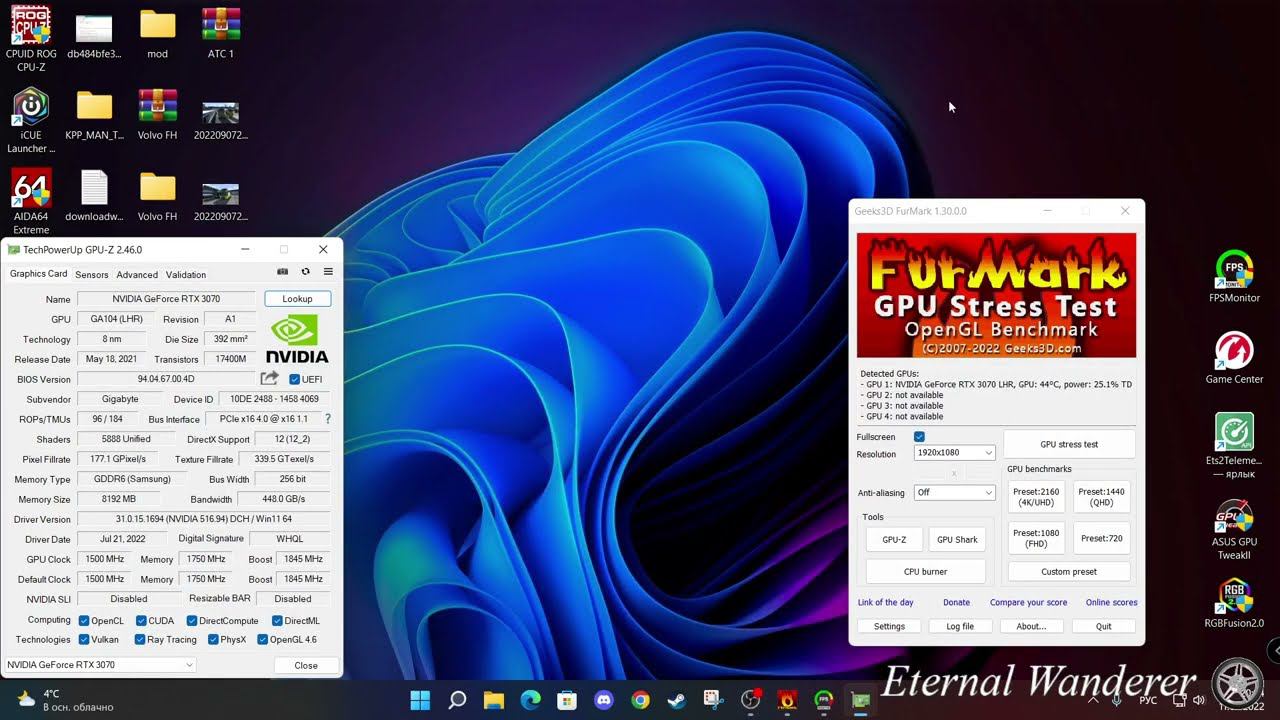The width and height of the screenshot is (1280, 720).
Task: Launch GPU Shark from FurMark tools
Action: click(957, 540)
